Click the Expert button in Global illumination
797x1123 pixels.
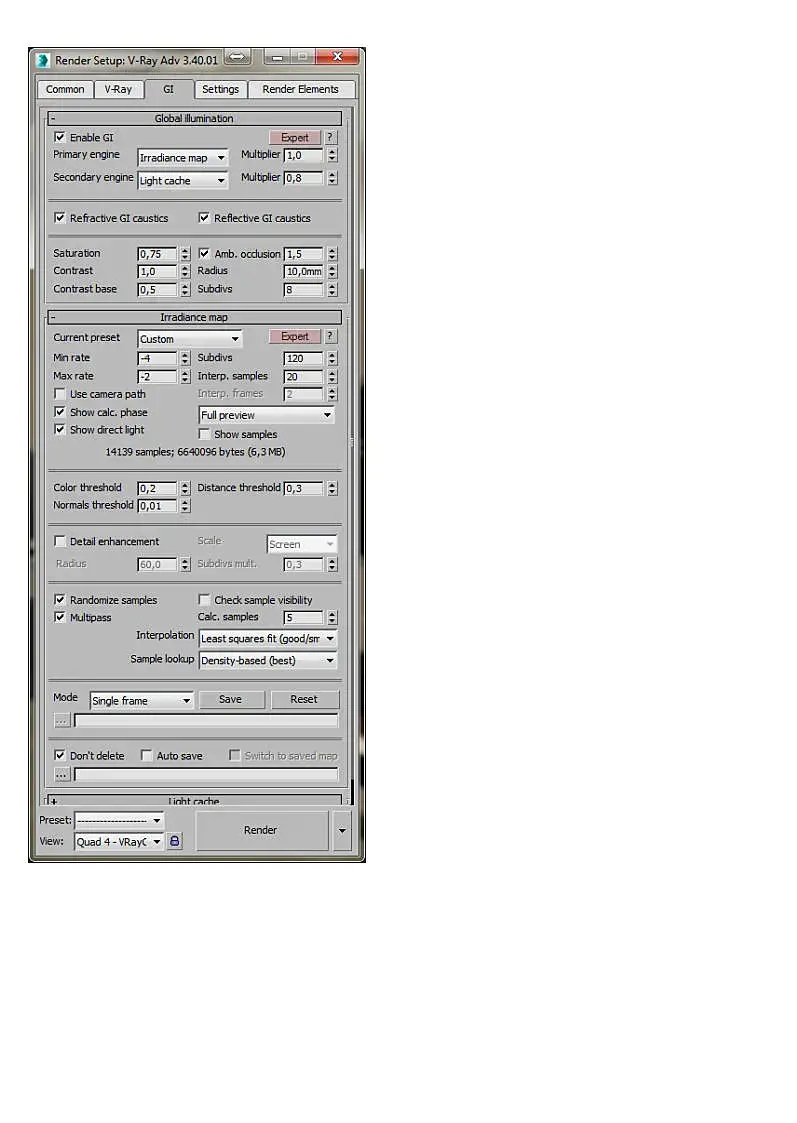(294, 138)
